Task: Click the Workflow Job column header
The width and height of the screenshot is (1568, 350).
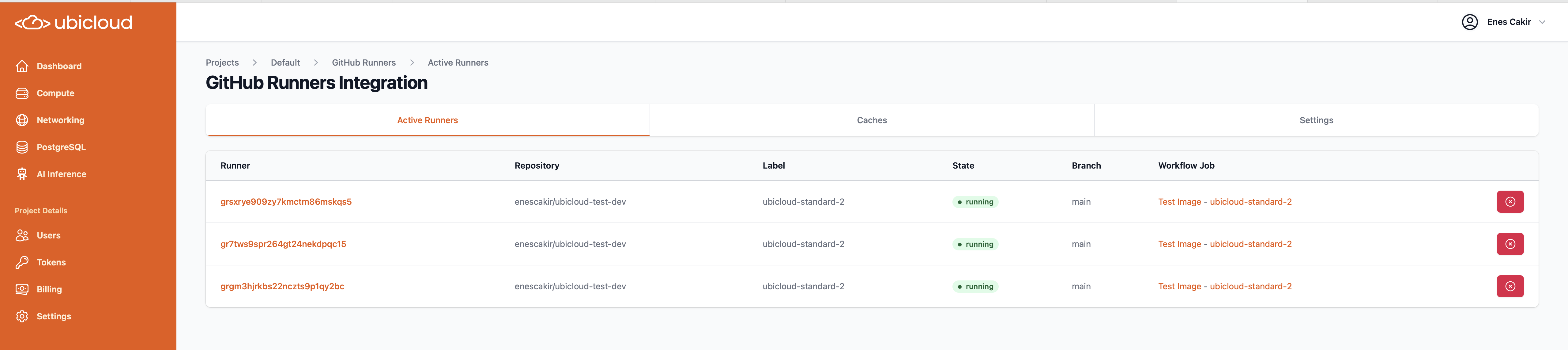Action: click(x=1186, y=165)
